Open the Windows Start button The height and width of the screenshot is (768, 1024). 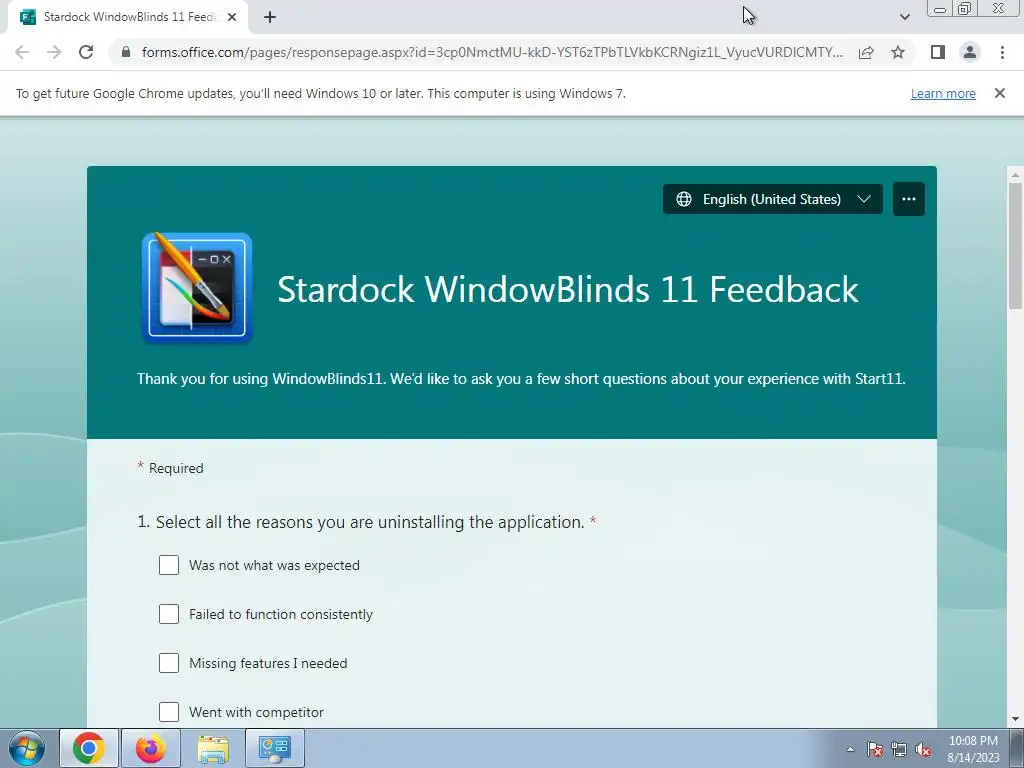tap(27, 748)
